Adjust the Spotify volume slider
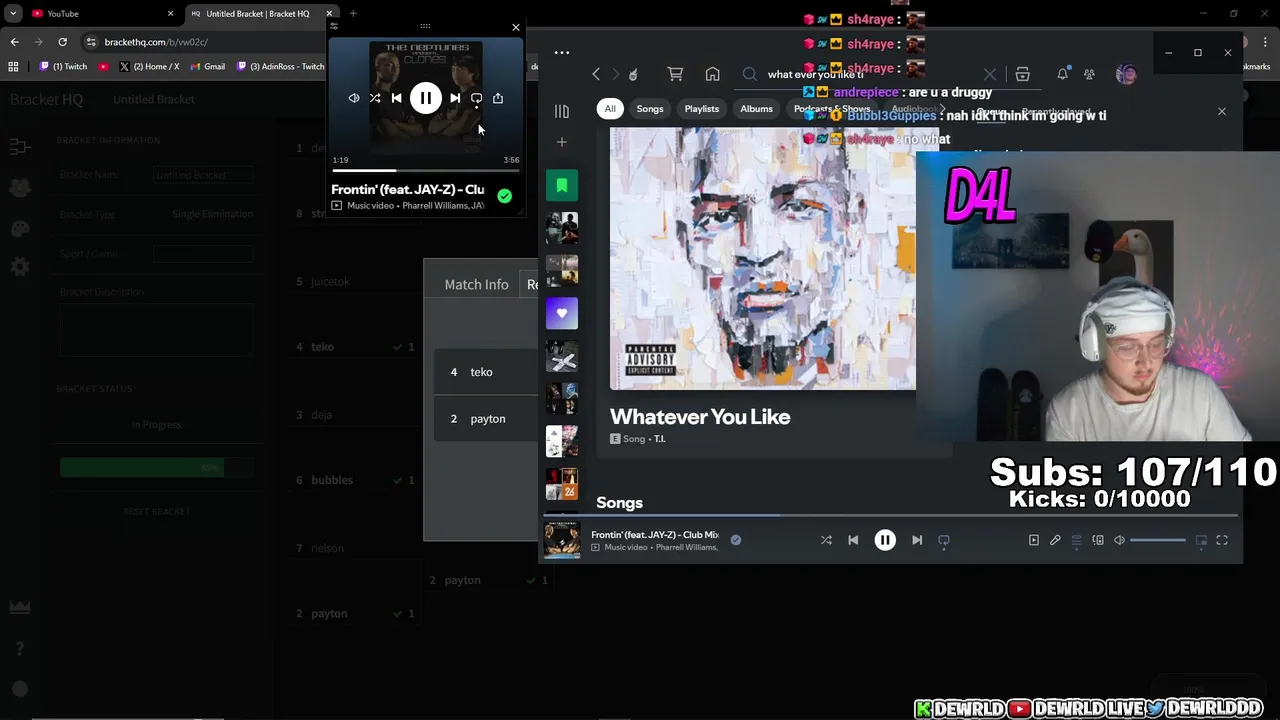This screenshot has width=1280, height=720. [x=1158, y=540]
